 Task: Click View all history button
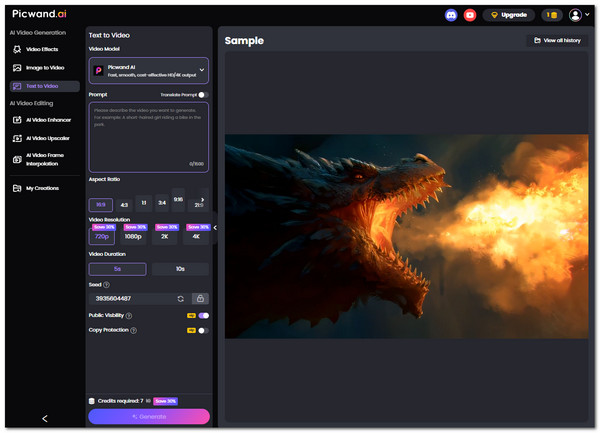pyautogui.click(x=557, y=41)
